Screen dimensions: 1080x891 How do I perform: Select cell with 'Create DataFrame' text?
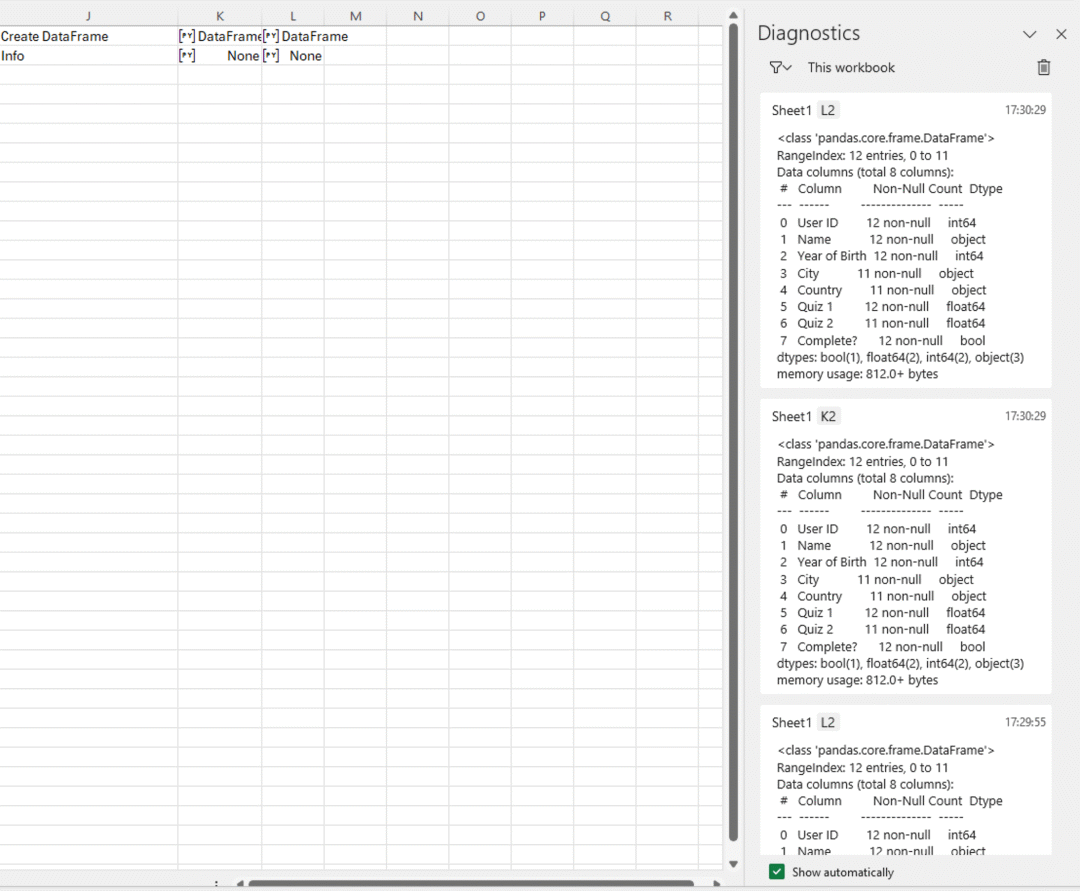[x=89, y=36]
